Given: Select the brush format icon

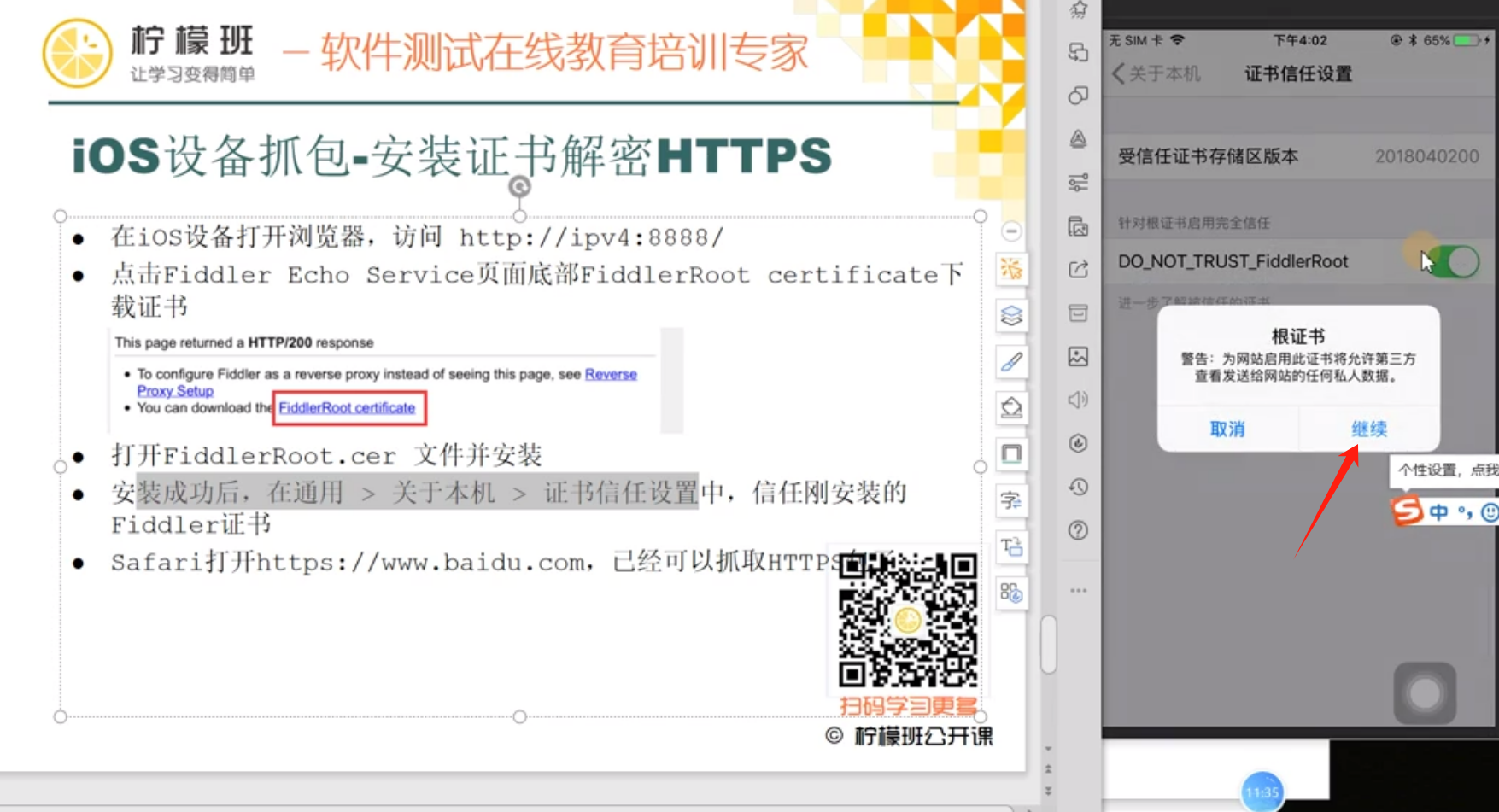Looking at the screenshot, I should [x=1011, y=362].
